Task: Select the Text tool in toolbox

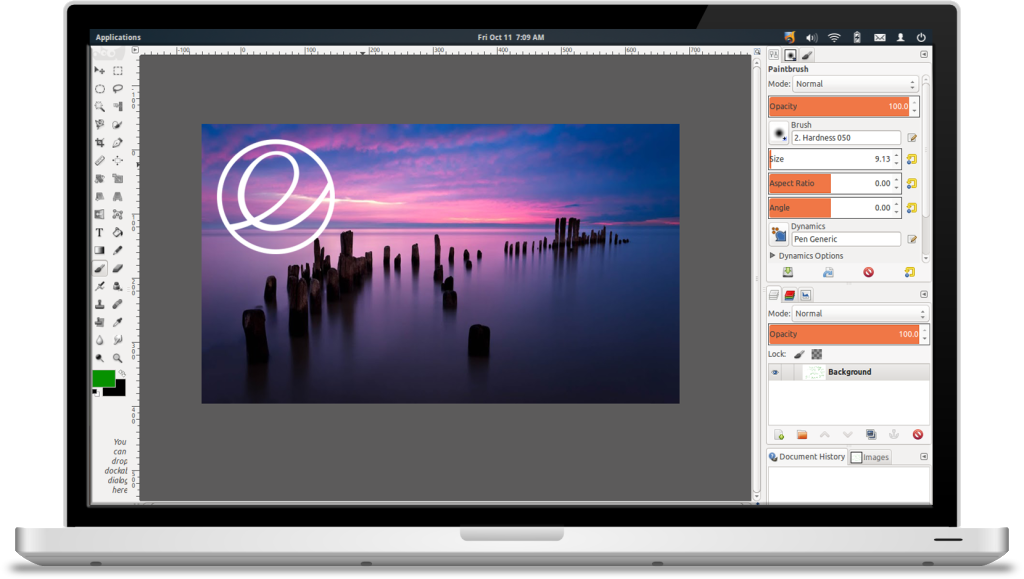Action: tap(100, 232)
